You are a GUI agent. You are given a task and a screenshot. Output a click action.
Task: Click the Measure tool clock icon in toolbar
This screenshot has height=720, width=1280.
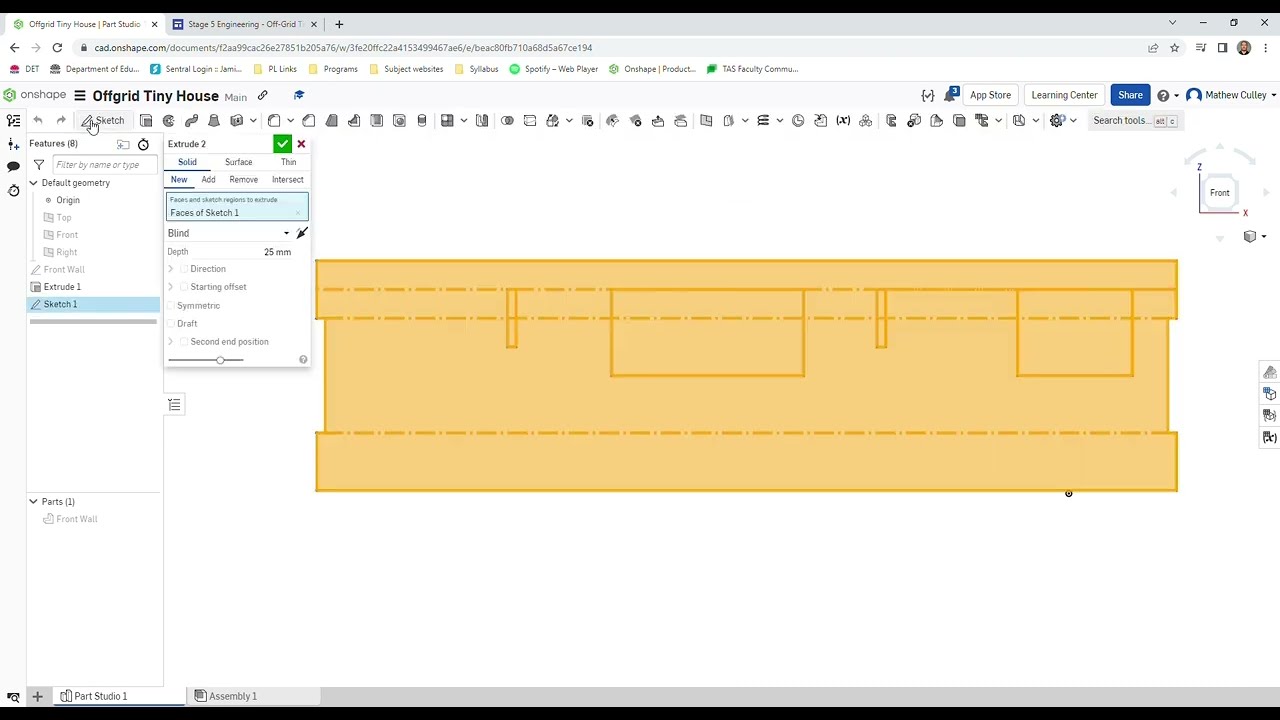[x=798, y=120]
